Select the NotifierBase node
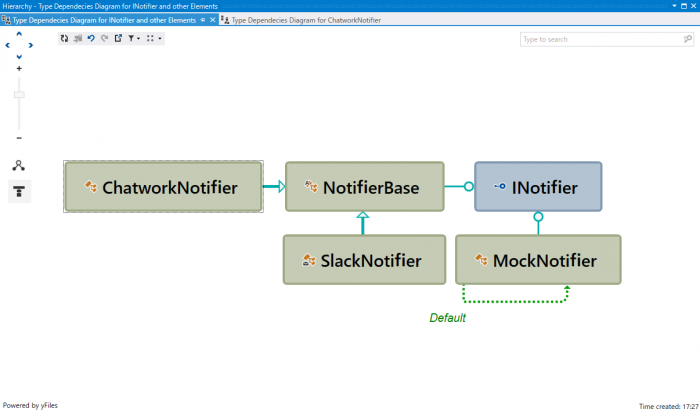The image size is (700, 413). [x=365, y=187]
